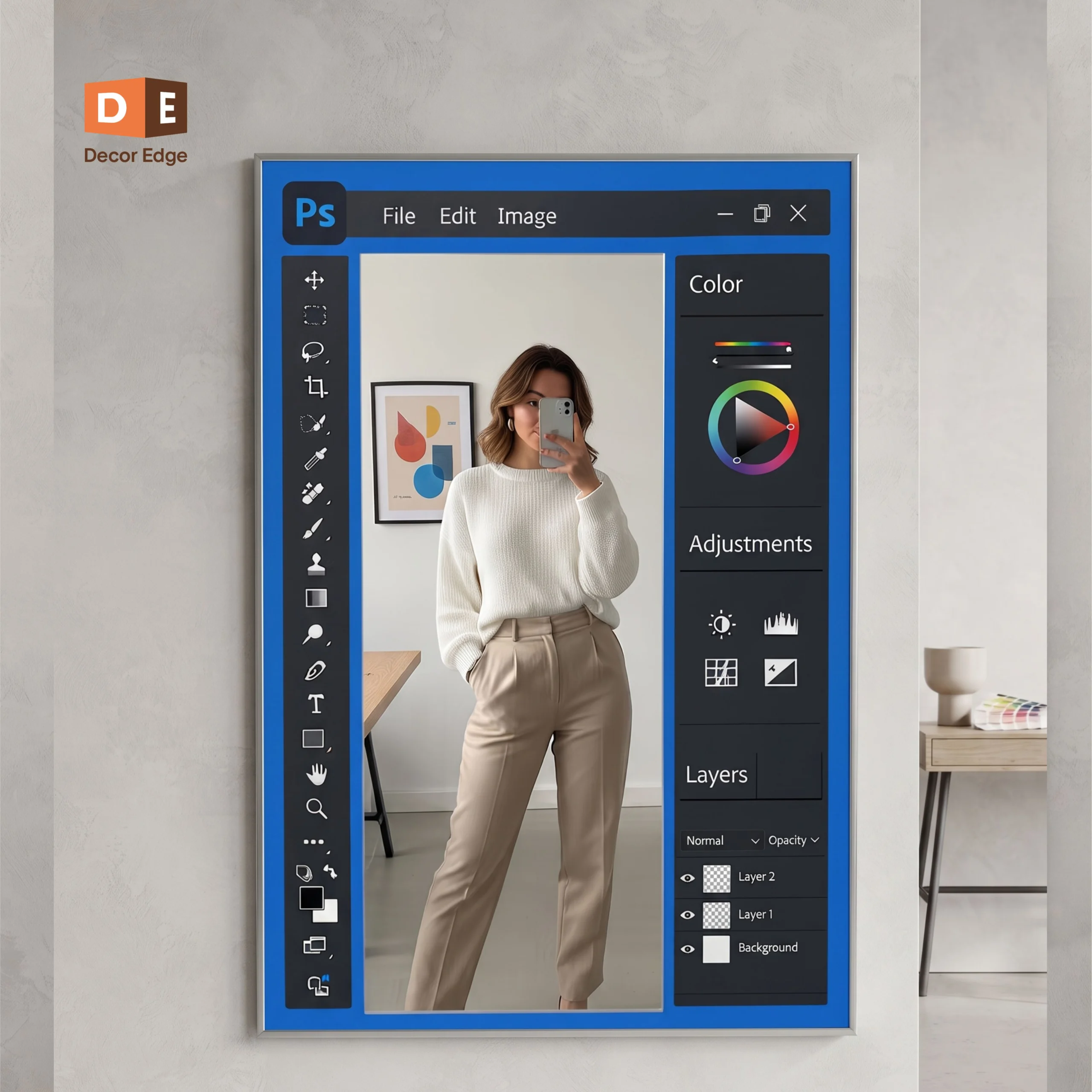Open the Edit menu
This screenshot has height=1092, width=1092.
[458, 216]
